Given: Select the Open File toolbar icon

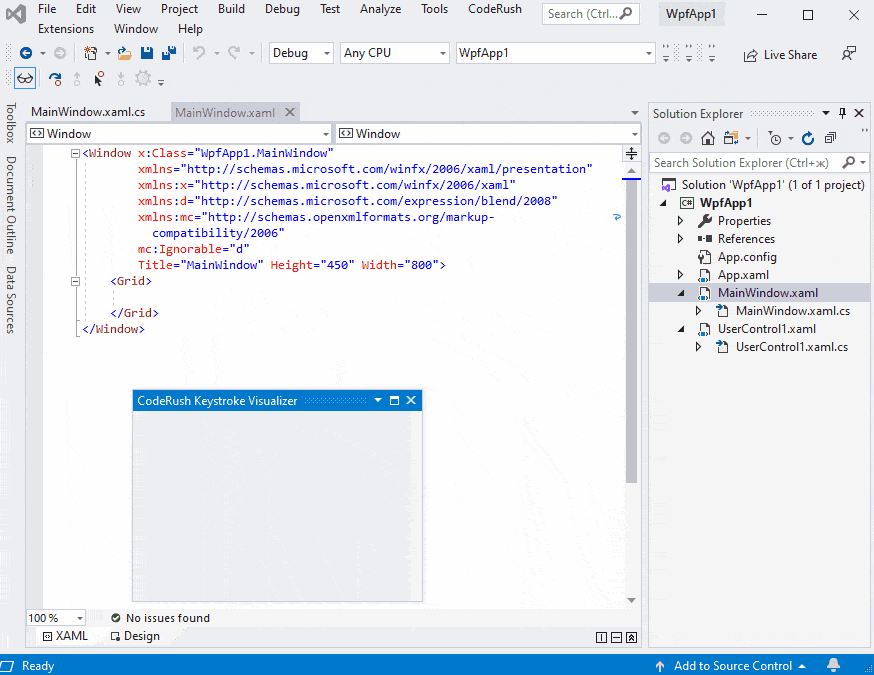Looking at the screenshot, I should coord(124,54).
